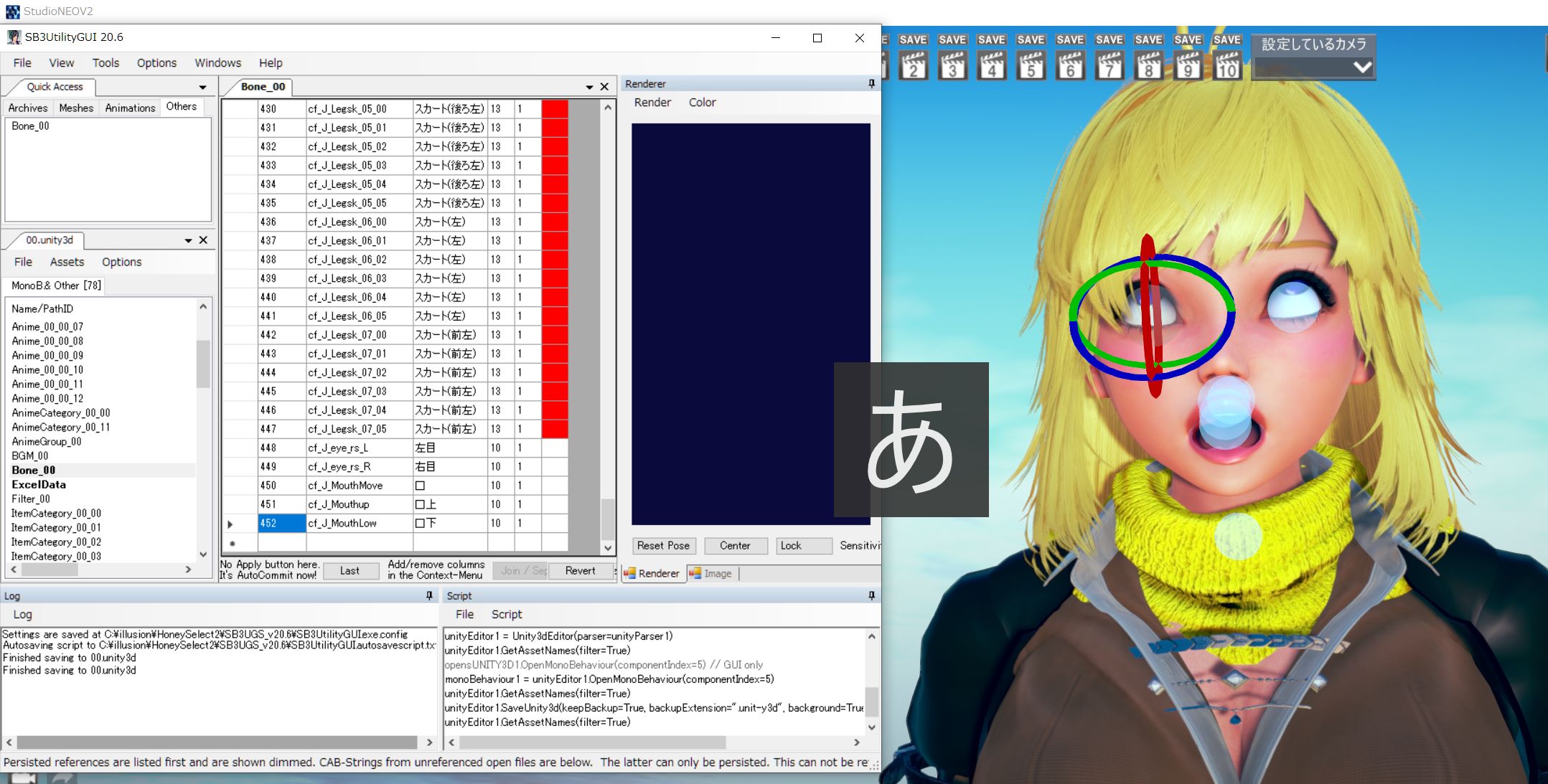Switch to the Image tab at bottom
This screenshot has height=784, width=1548.
point(712,574)
